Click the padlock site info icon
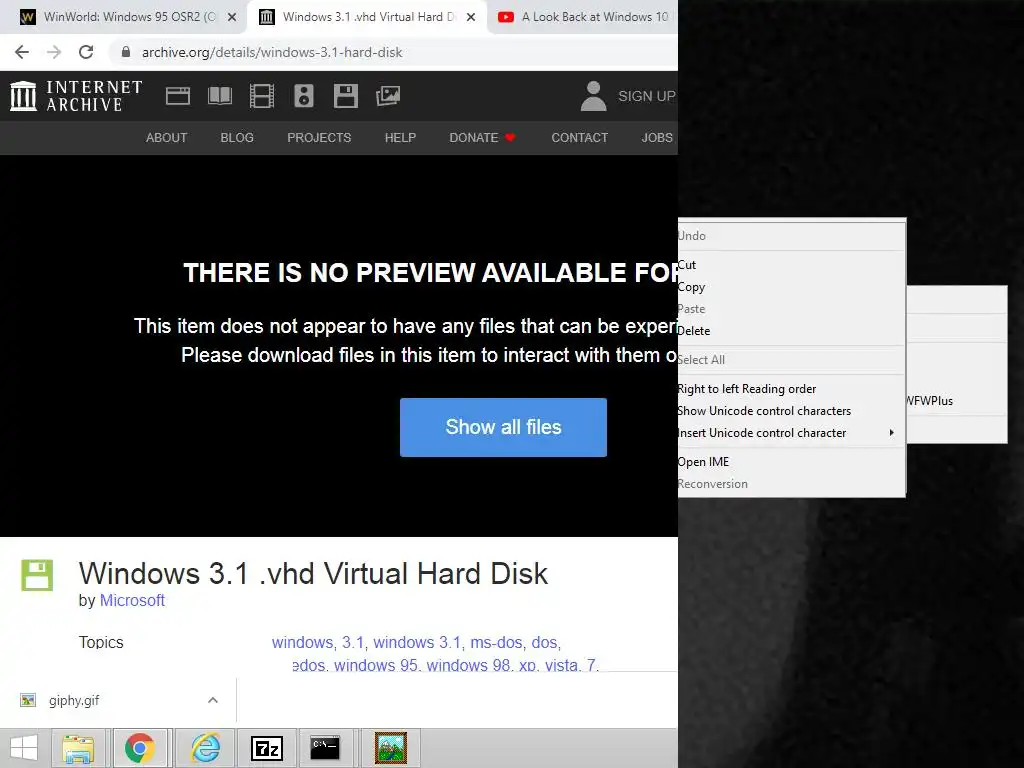 pos(126,52)
